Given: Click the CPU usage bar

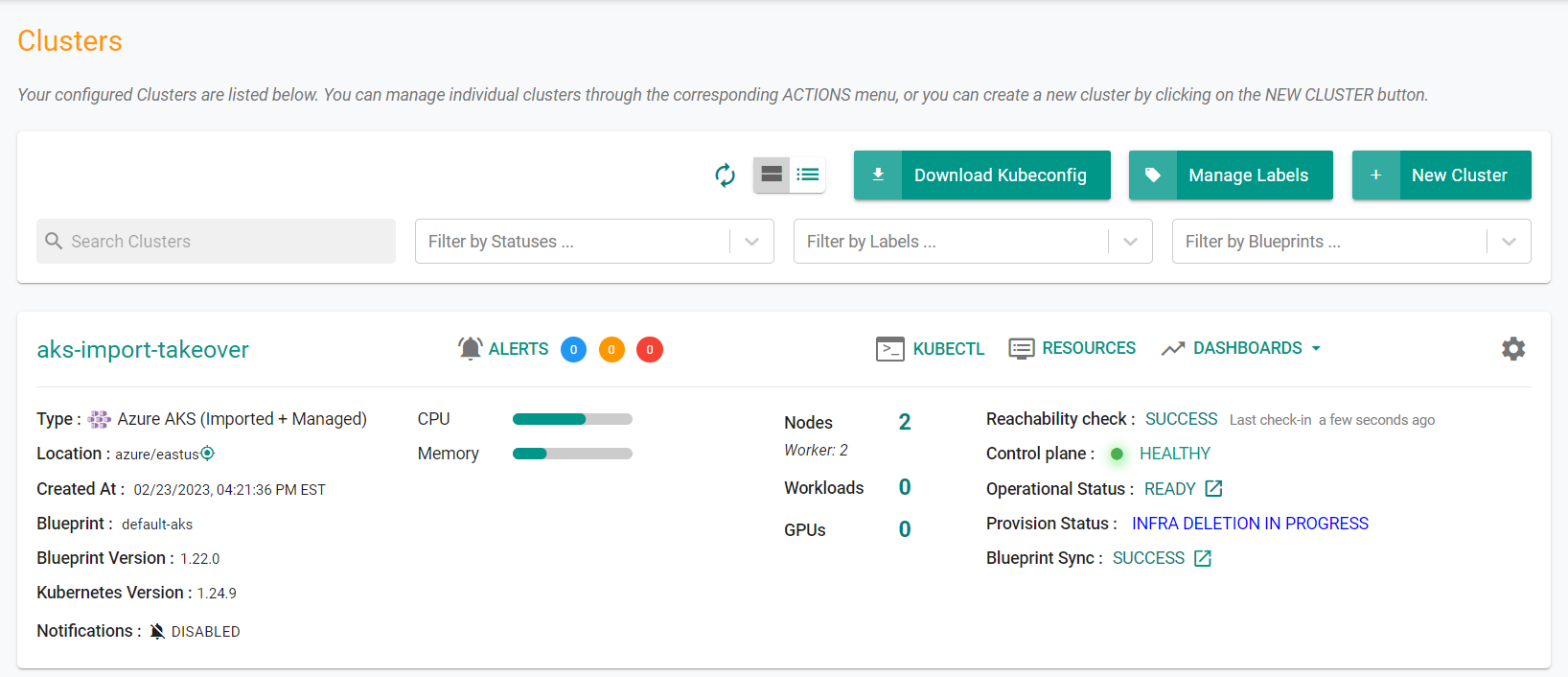Looking at the screenshot, I should (x=572, y=419).
